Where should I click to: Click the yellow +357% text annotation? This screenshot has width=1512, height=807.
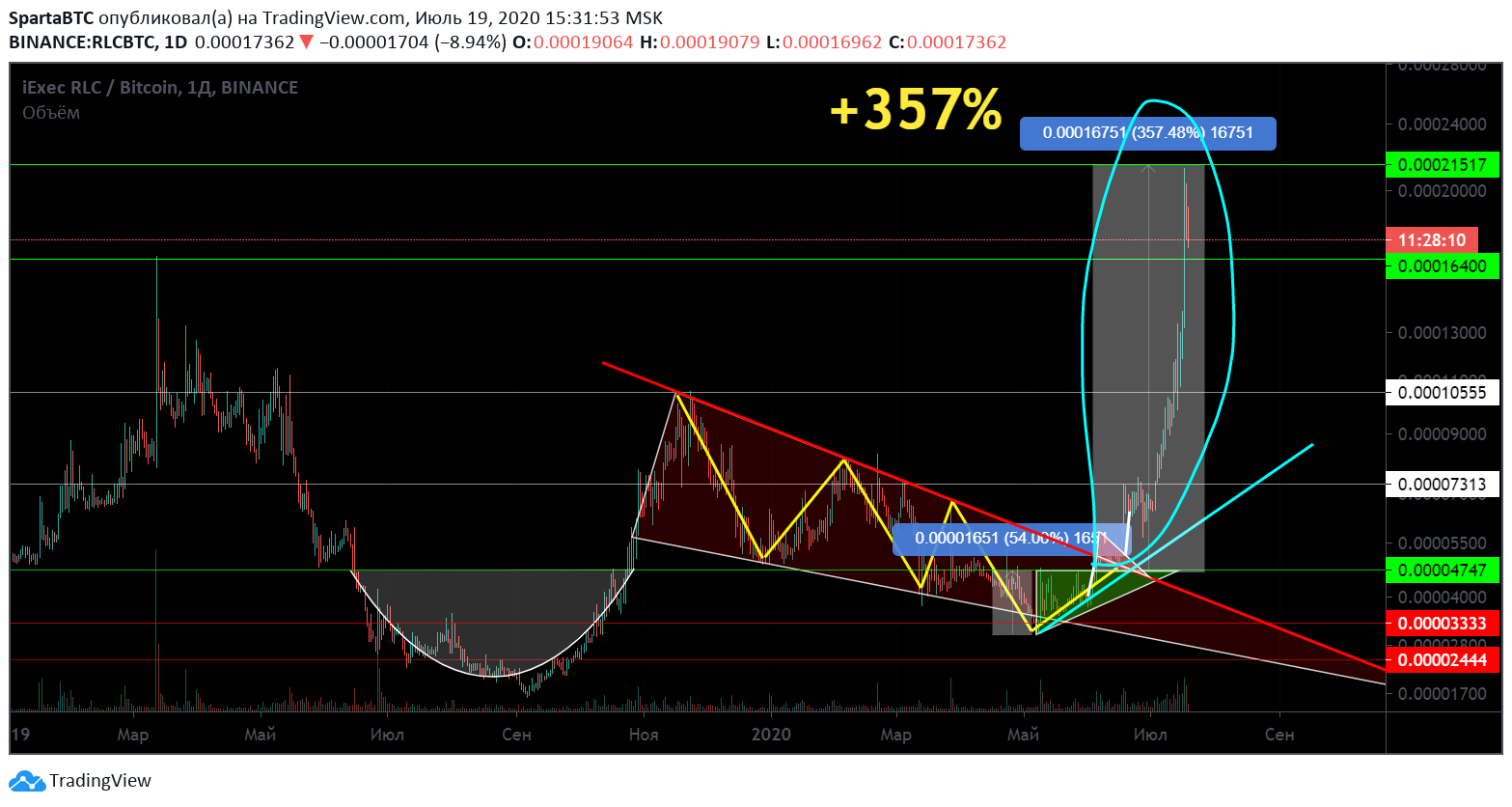tap(916, 109)
